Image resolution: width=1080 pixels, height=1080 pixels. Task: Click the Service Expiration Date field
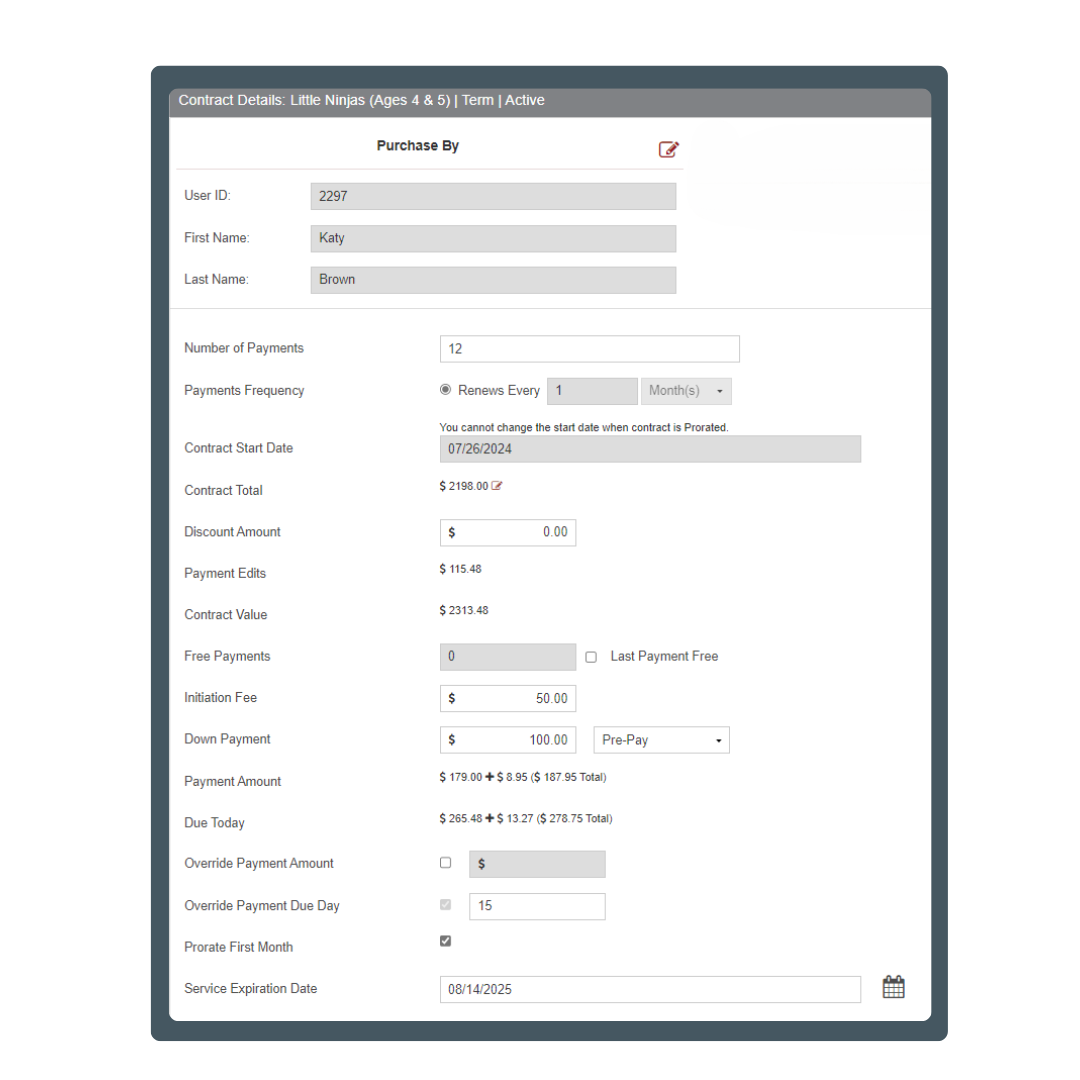pyautogui.click(x=650, y=989)
